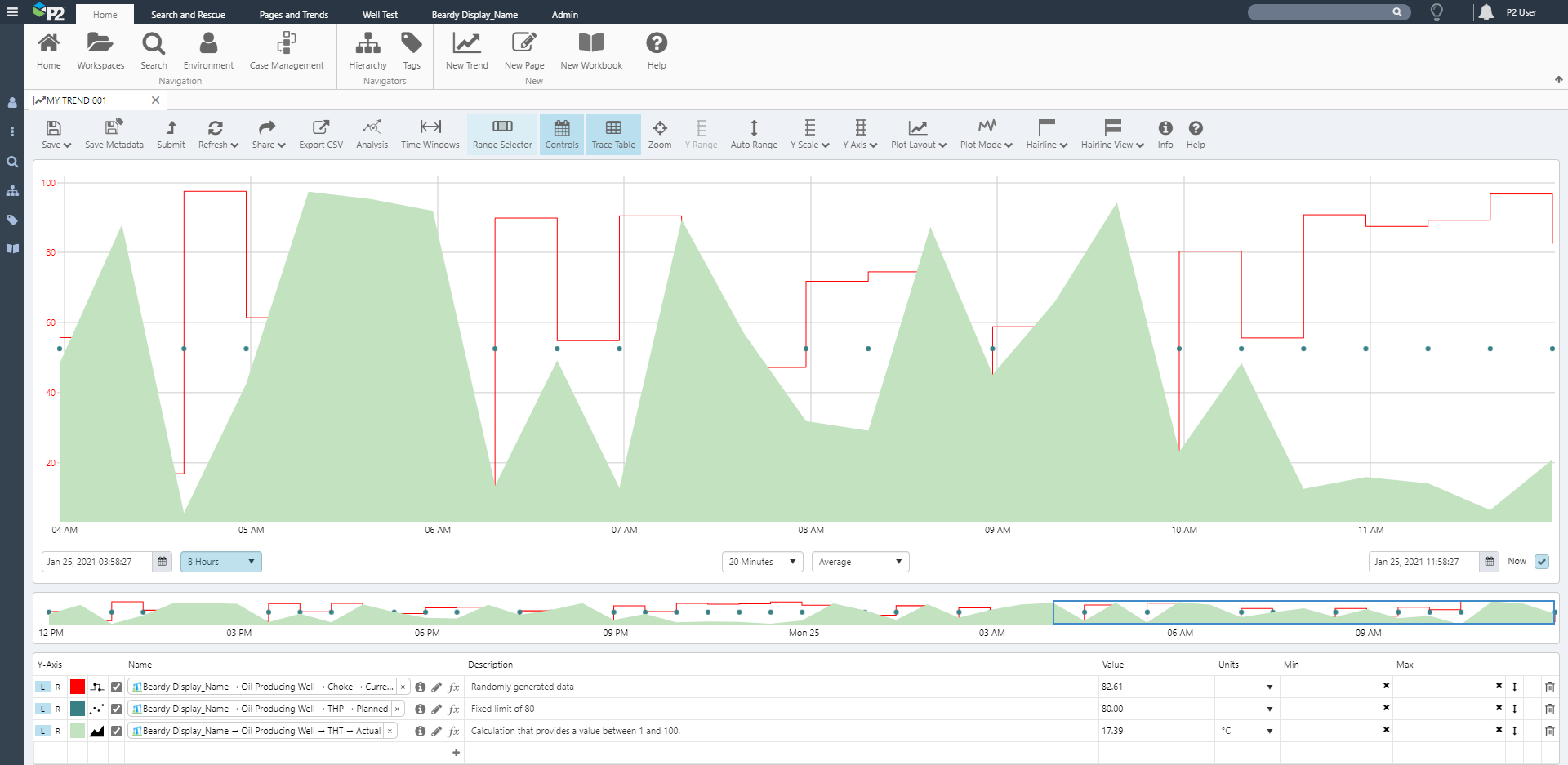Viewport: 1568px width, 765px height.
Task: Uncheck the Now checkbox
Action: [x=1541, y=562]
